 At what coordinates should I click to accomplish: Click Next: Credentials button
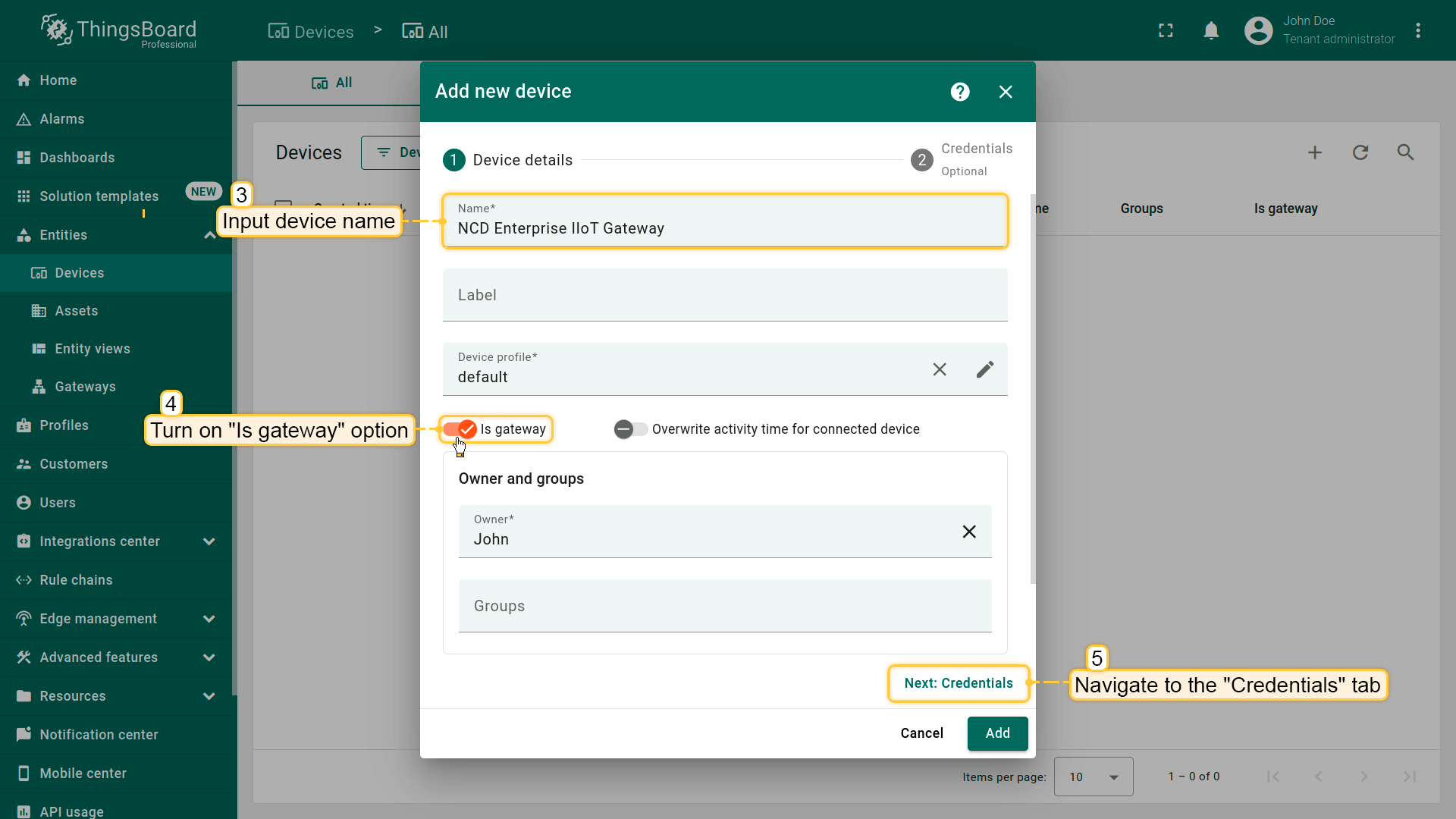(x=958, y=683)
